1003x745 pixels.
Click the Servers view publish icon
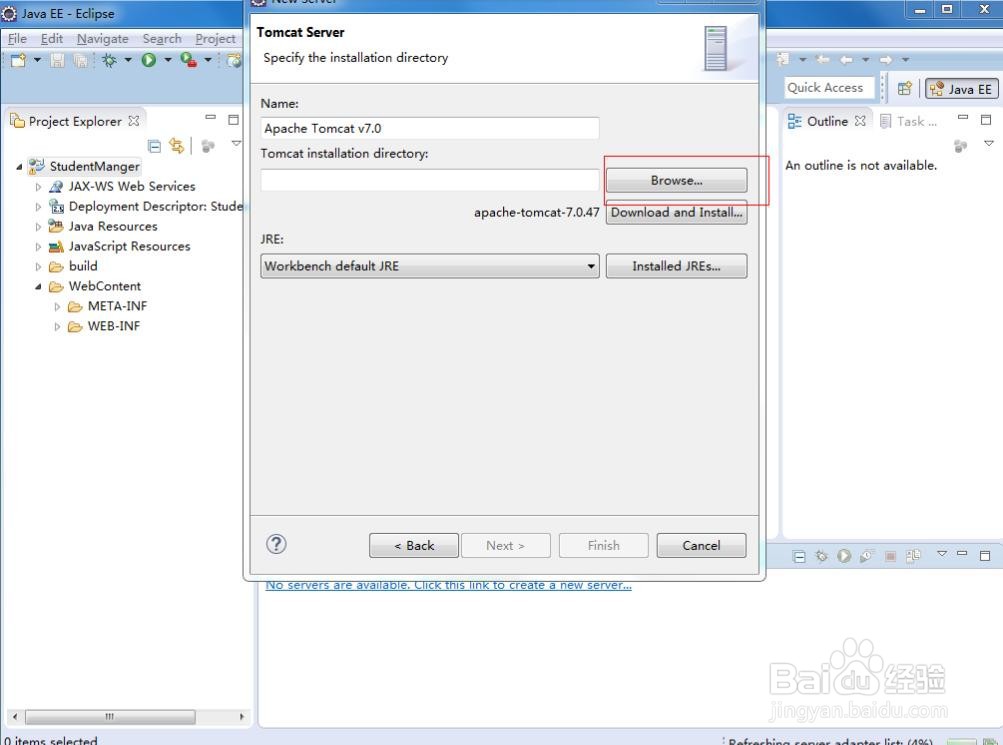pos(913,556)
